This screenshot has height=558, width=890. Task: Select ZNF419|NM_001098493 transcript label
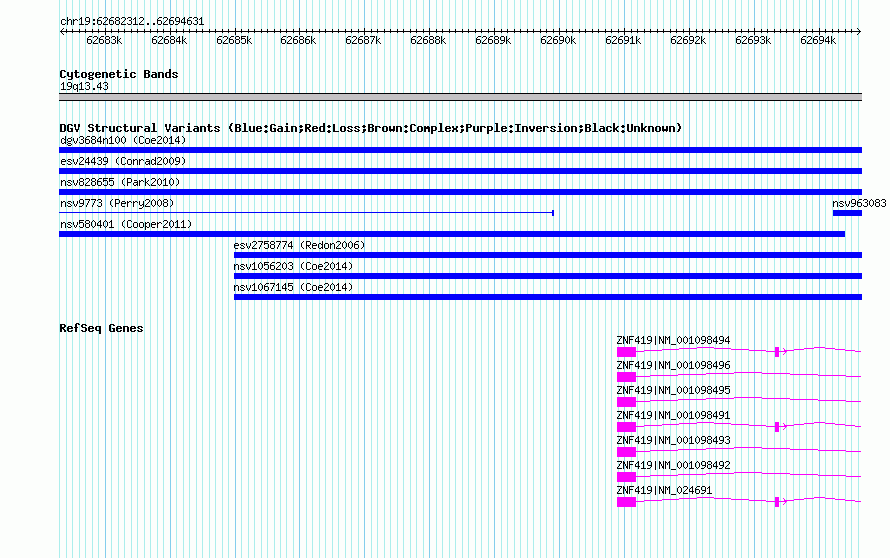click(673, 440)
